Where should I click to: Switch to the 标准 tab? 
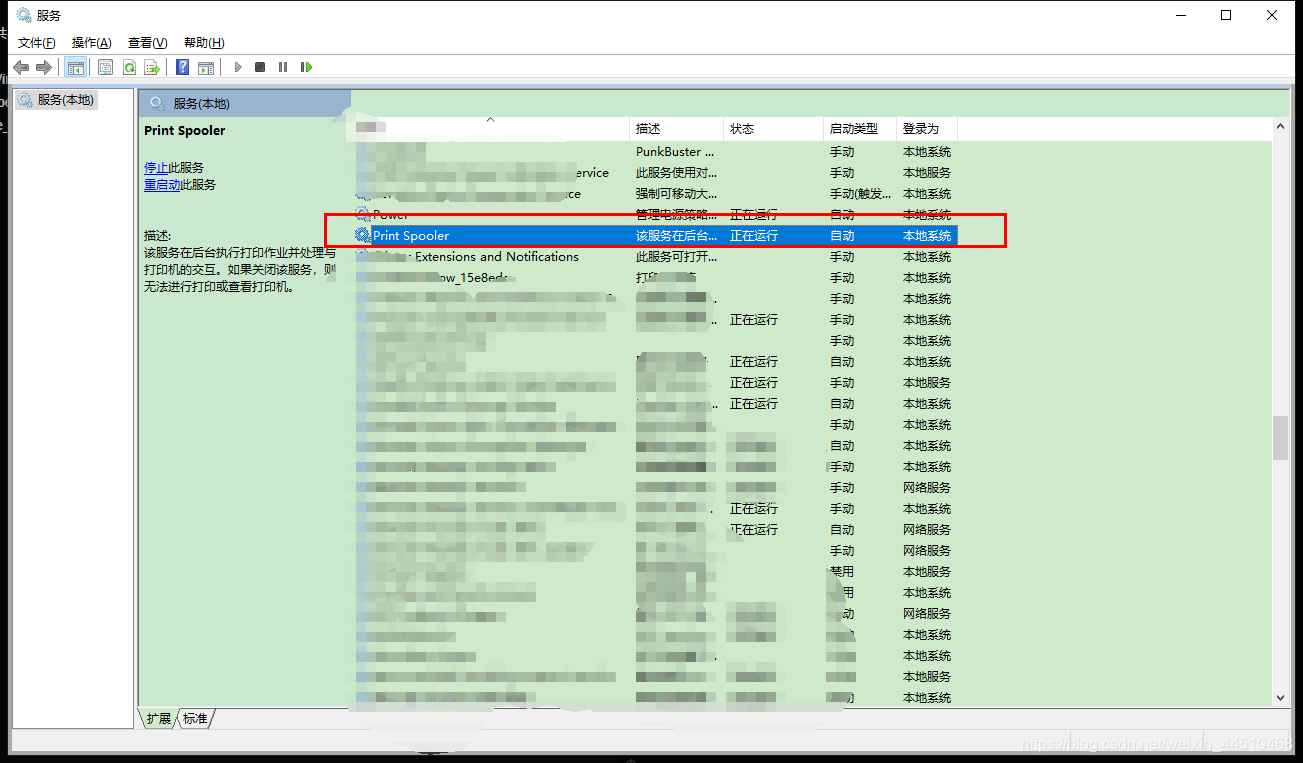point(196,718)
